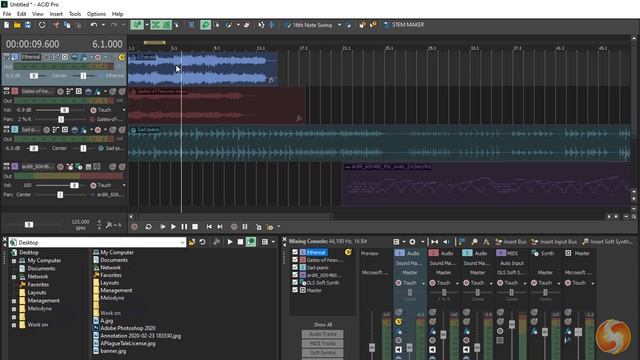
Task: Click Go to End in transport bar
Action: tap(220, 227)
